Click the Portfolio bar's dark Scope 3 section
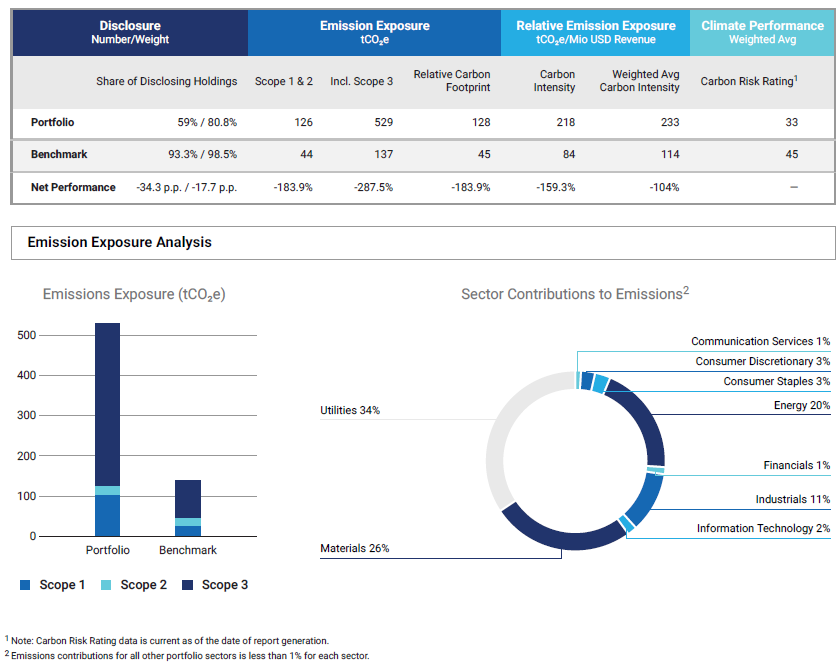Viewport: 838px width, 666px height. tap(107, 400)
